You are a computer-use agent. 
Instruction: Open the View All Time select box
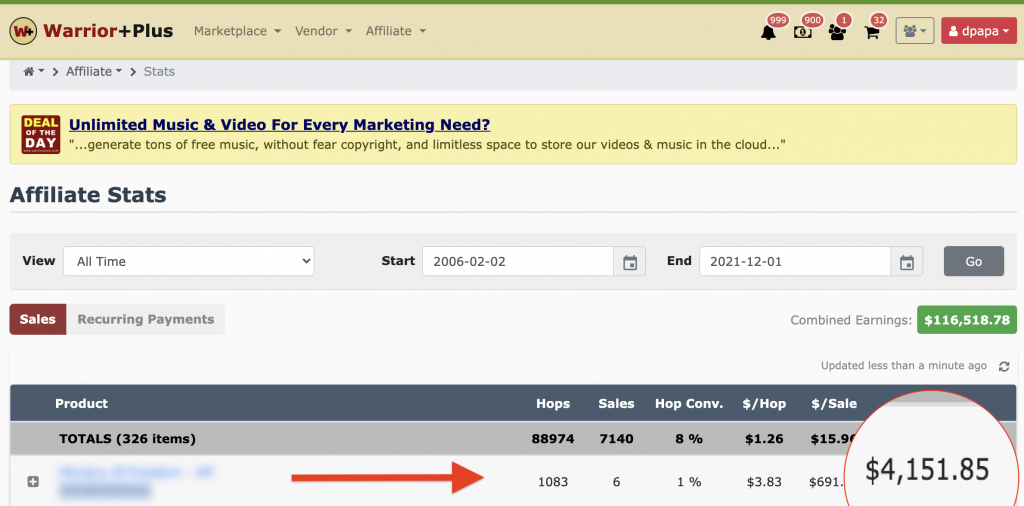click(189, 261)
